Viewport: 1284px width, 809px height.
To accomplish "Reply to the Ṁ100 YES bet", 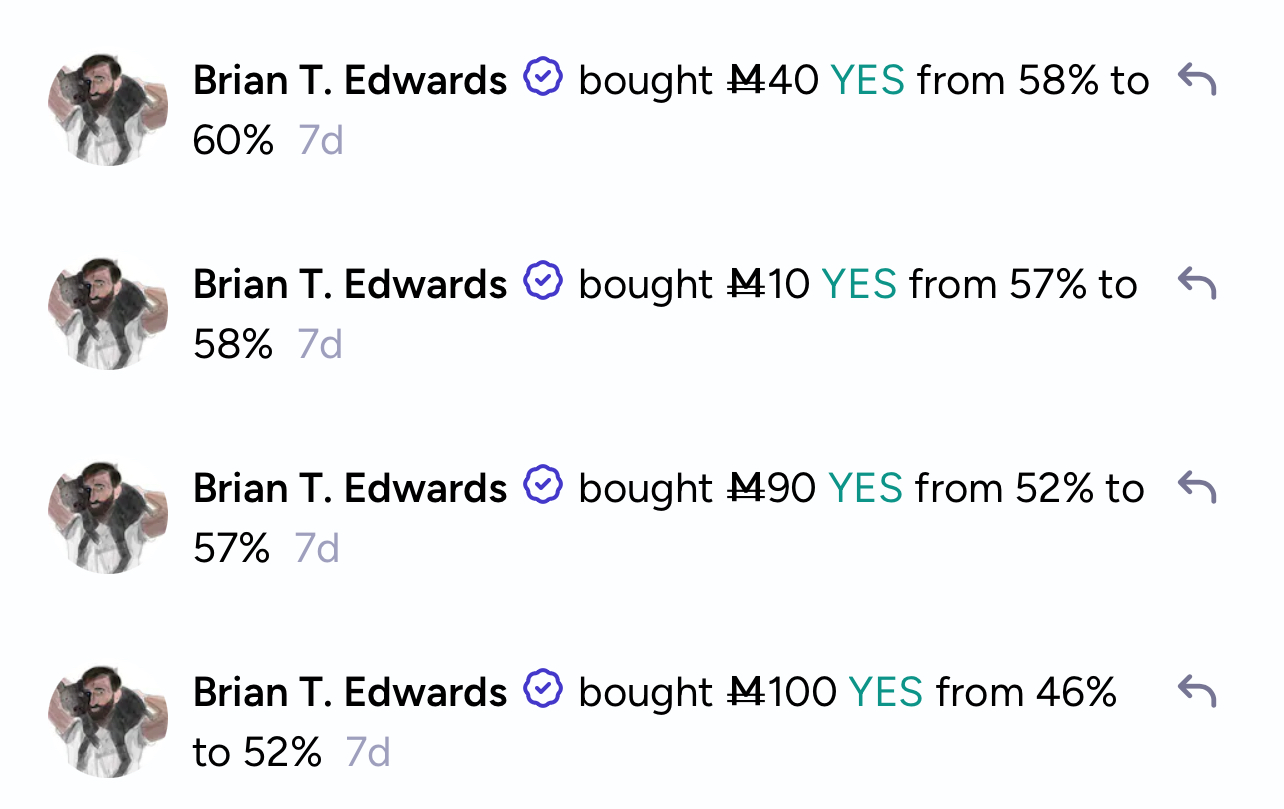I will 1197,691.
